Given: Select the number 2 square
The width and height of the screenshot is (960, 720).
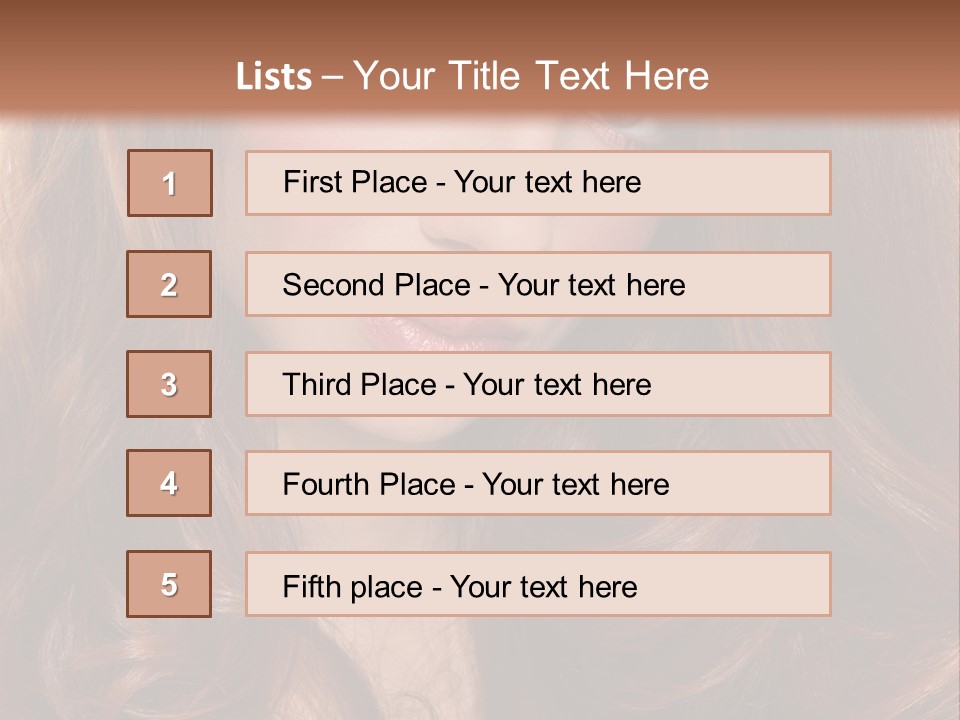Looking at the screenshot, I should (170, 284).
